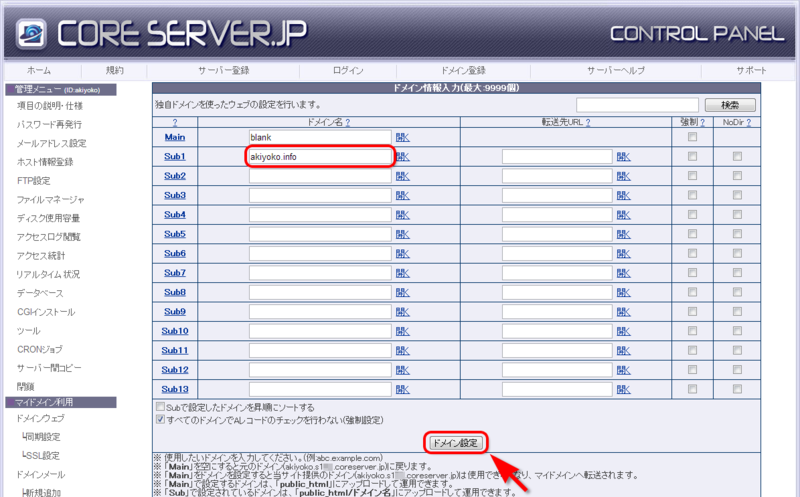Open サーバーヘルプ in the top navigation
The height and width of the screenshot is (497, 800).
tap(616, 70)
